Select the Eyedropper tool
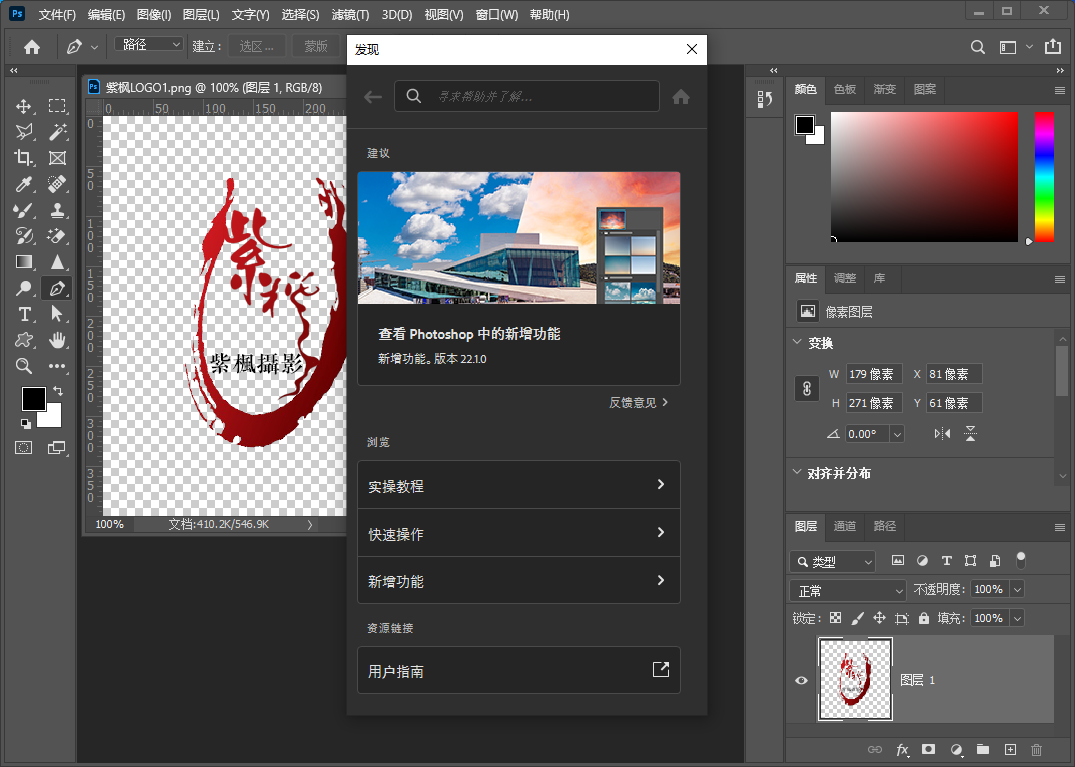 click(x=24, y=184)
